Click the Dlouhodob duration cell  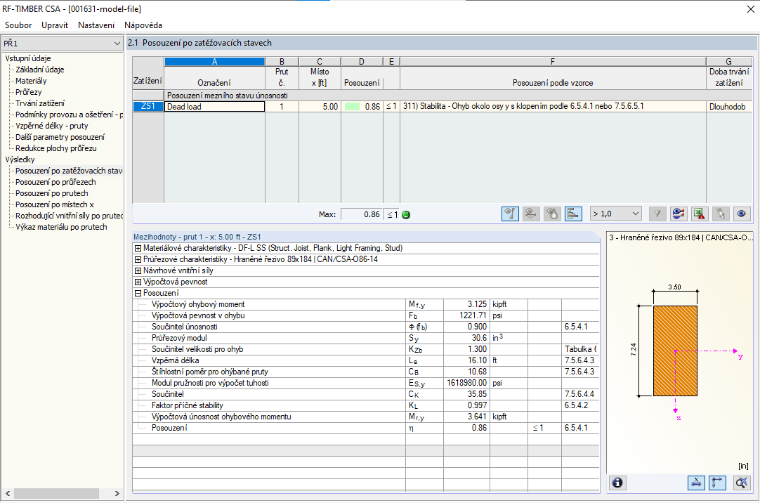[x=728, y=107]
